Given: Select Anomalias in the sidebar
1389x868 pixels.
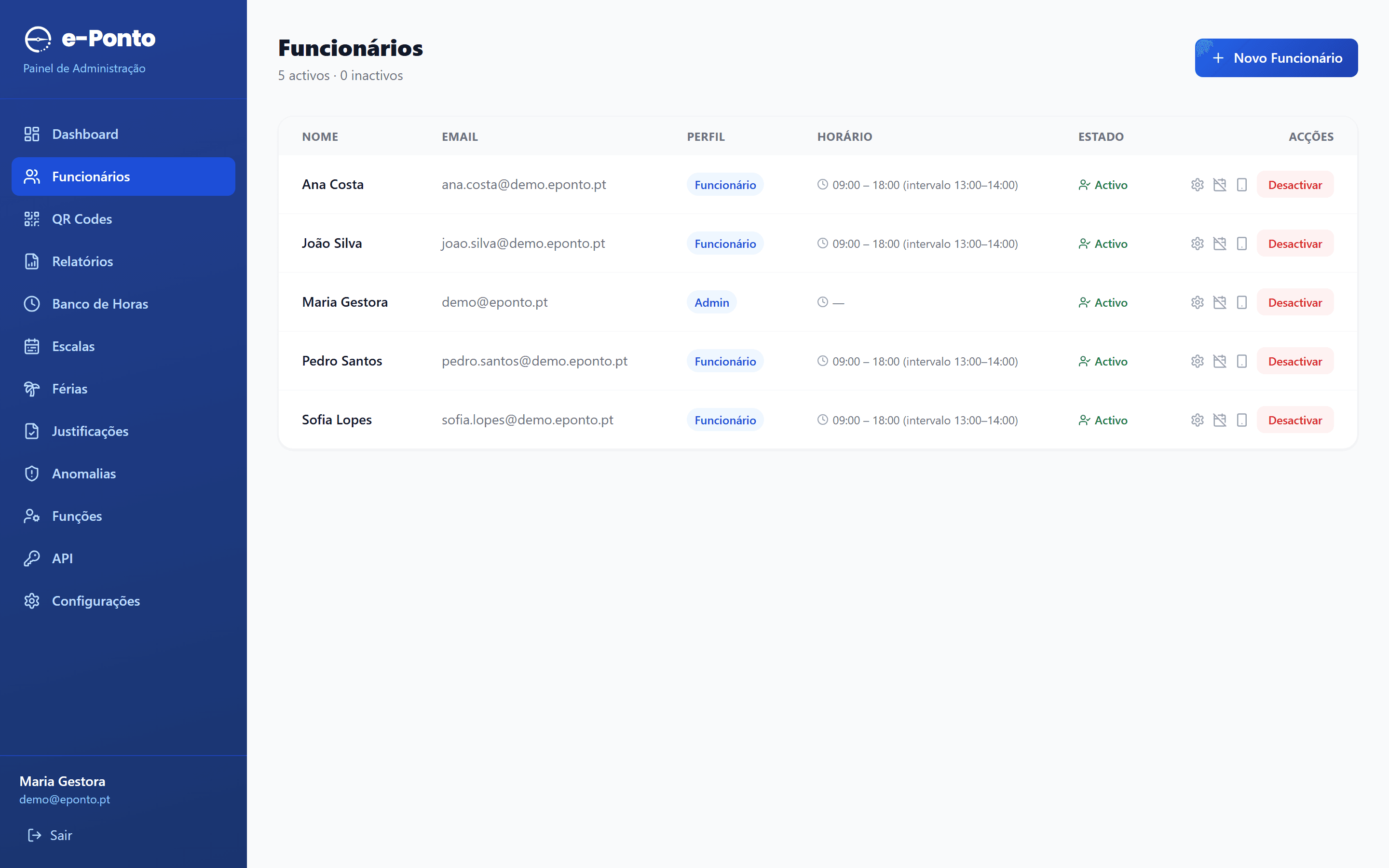Looking at the screenshot, I should tap(123, 474).
